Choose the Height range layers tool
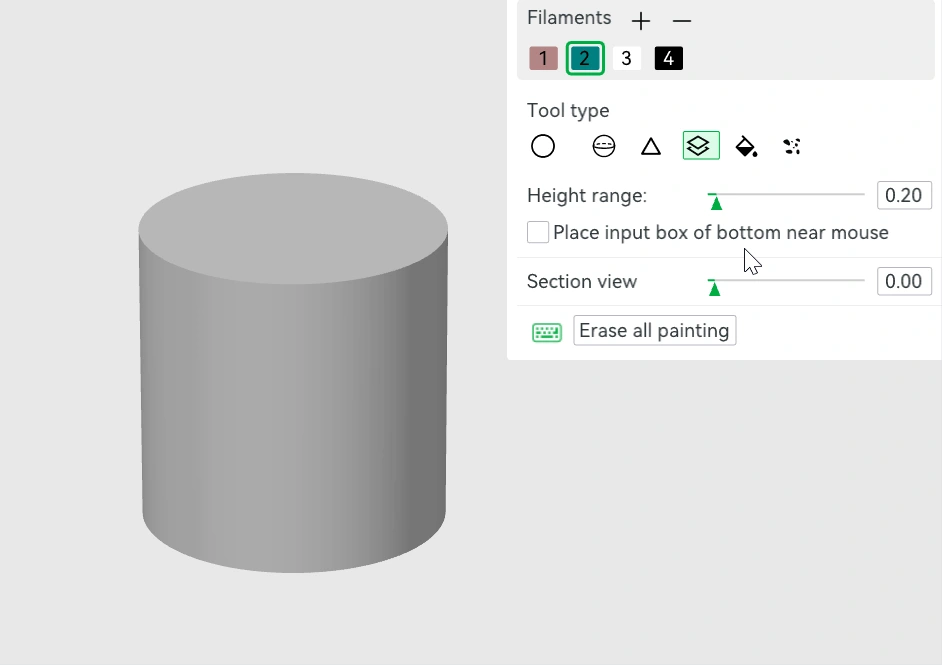The image size is (942, 665). coord(701,145)
